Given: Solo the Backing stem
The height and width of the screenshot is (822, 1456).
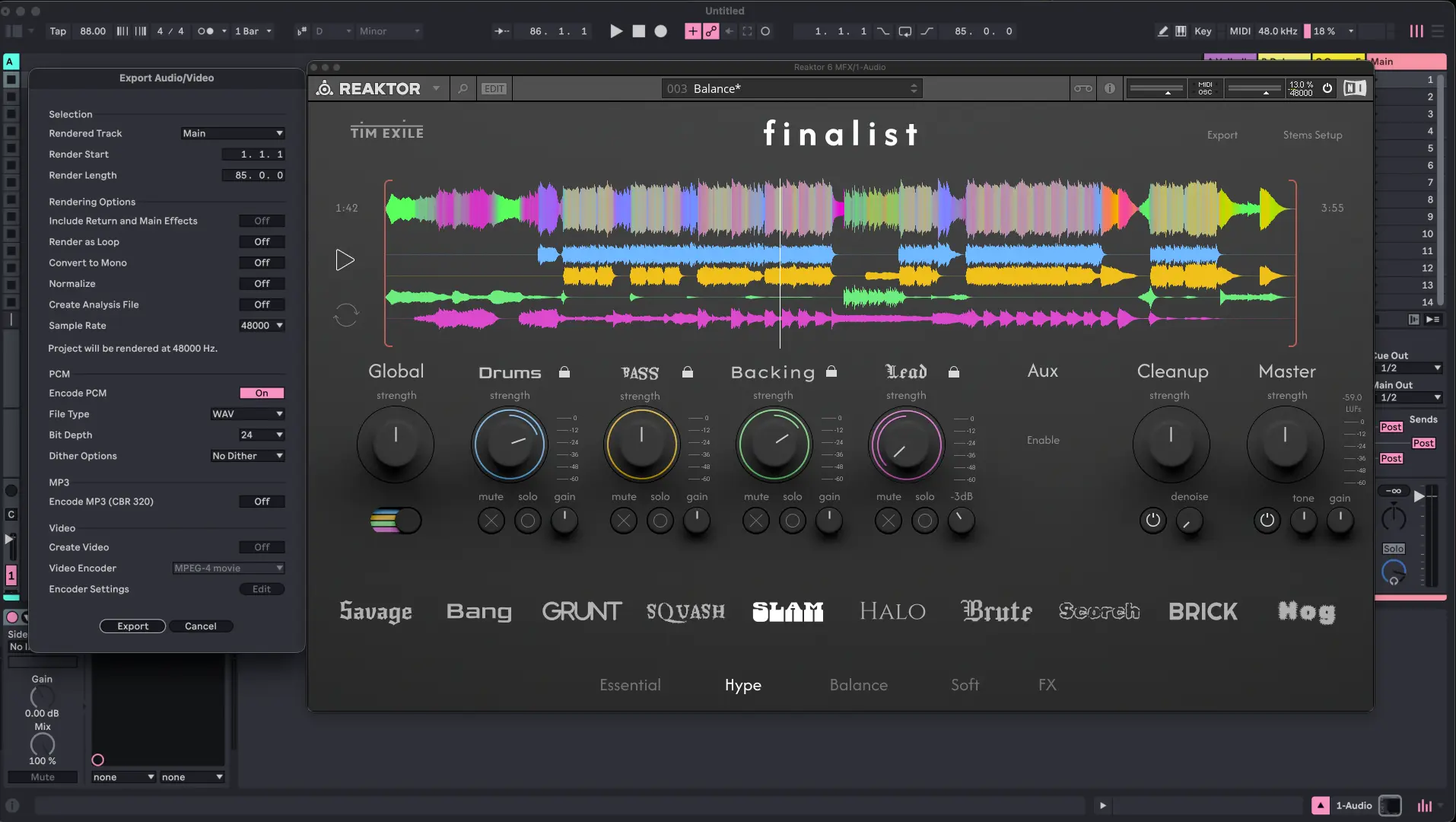Looking at the screenshot, I should [x=793, y=521].
